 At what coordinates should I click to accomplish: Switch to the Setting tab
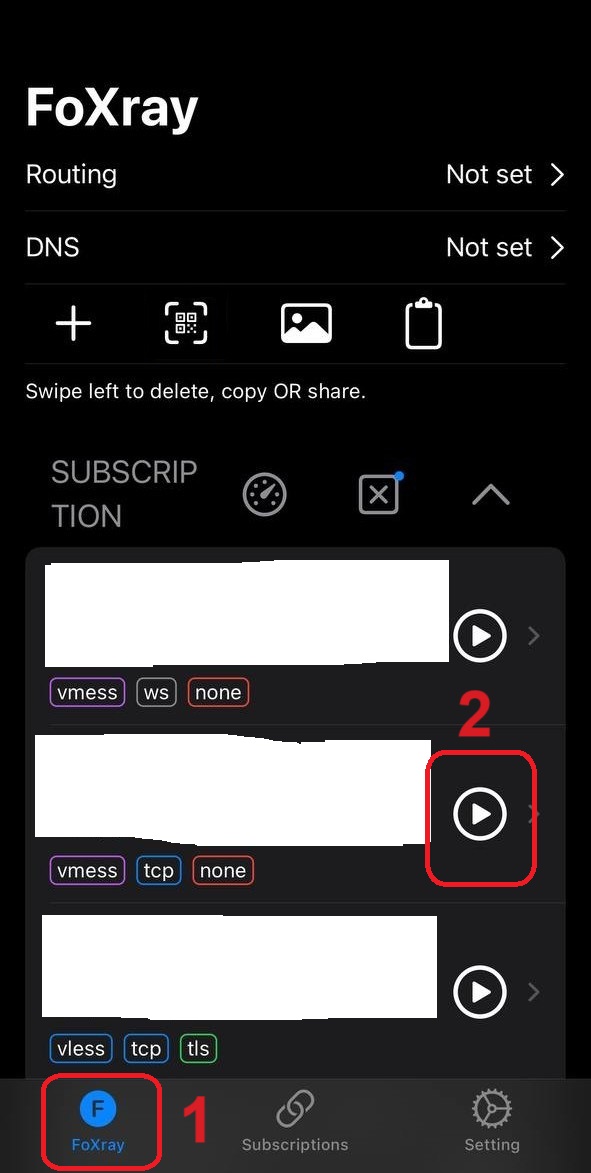tap(492, 1121)
